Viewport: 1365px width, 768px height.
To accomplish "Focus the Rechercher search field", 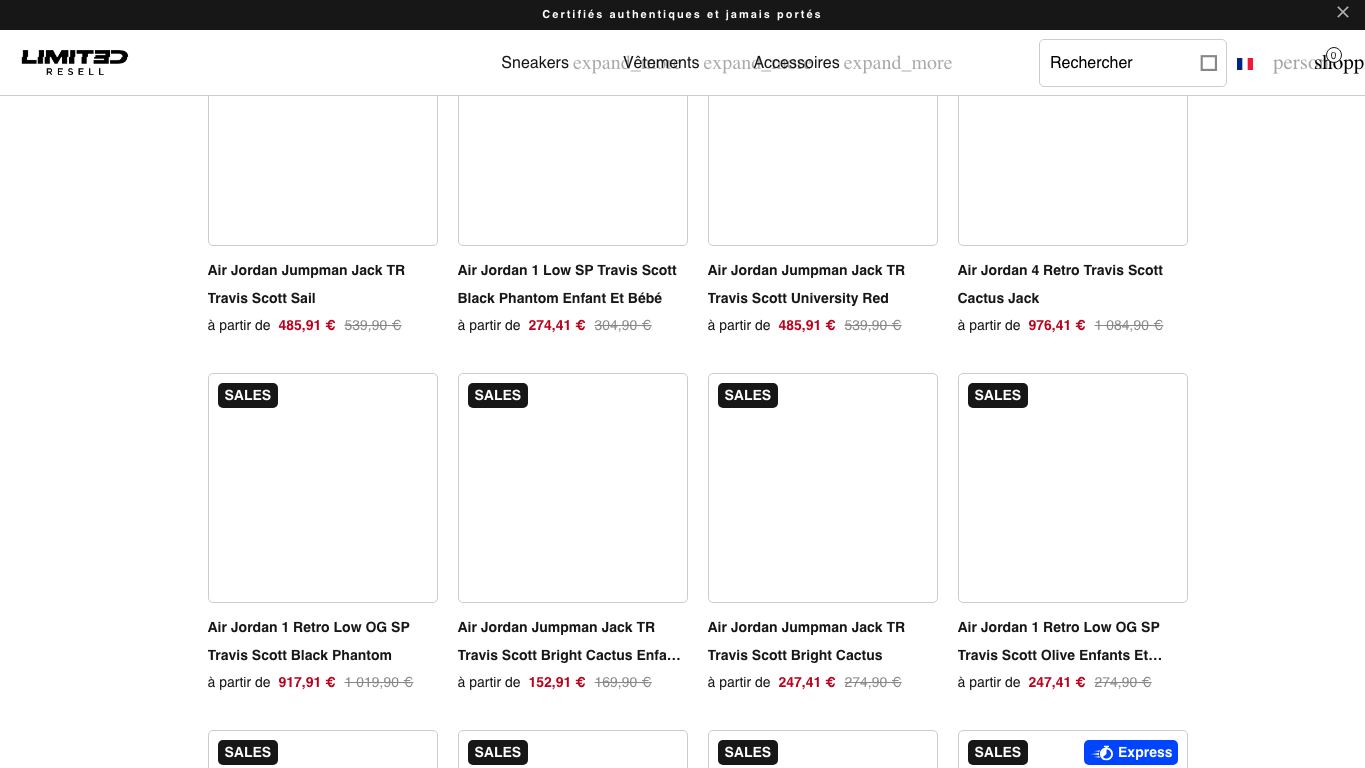I will (1120, 63).
